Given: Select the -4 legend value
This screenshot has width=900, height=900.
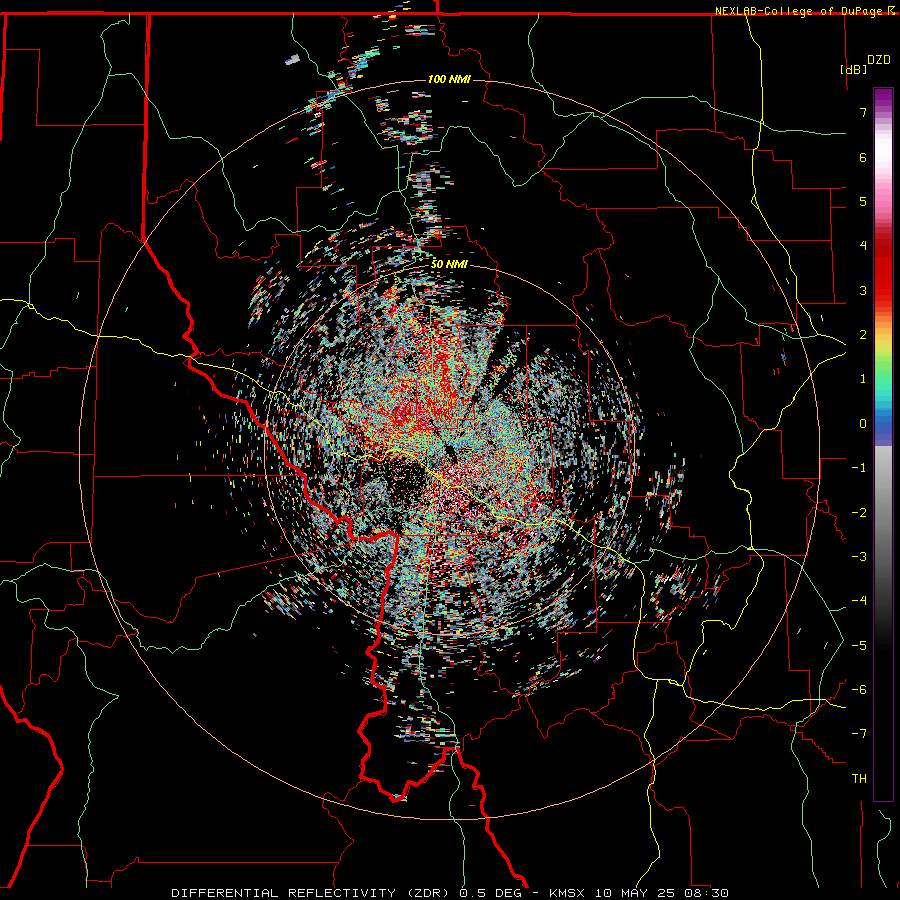Looking at the screenshot, I should 859,601.
